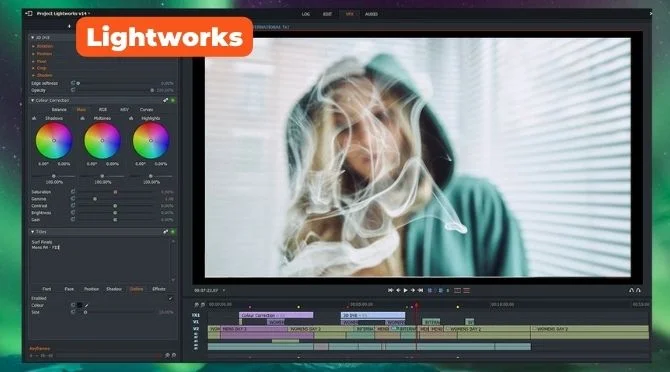Click the slider handle below Shadows wheel
The image size is (670, 372).
(53, 176)
